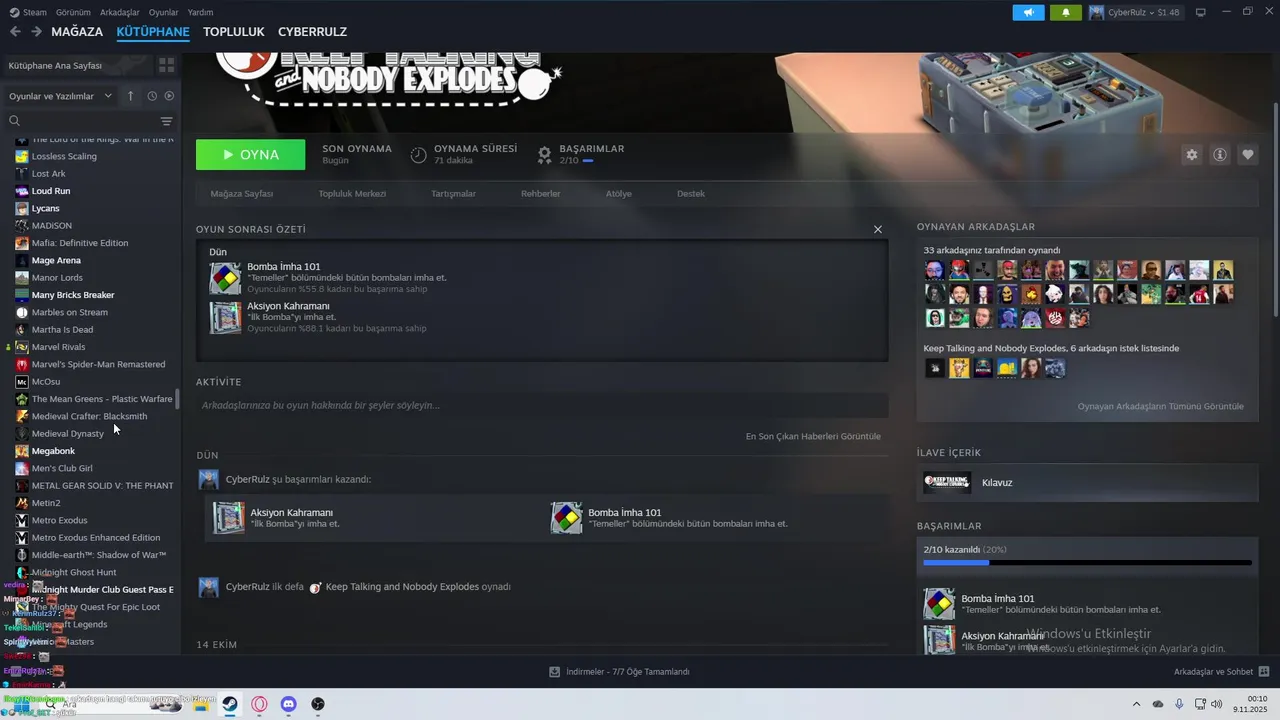The width and height of the screenshot is (1280, 720).
Task: Go to TOPLULUK tab
Action: pyautogui.click(x=233, y=32)
